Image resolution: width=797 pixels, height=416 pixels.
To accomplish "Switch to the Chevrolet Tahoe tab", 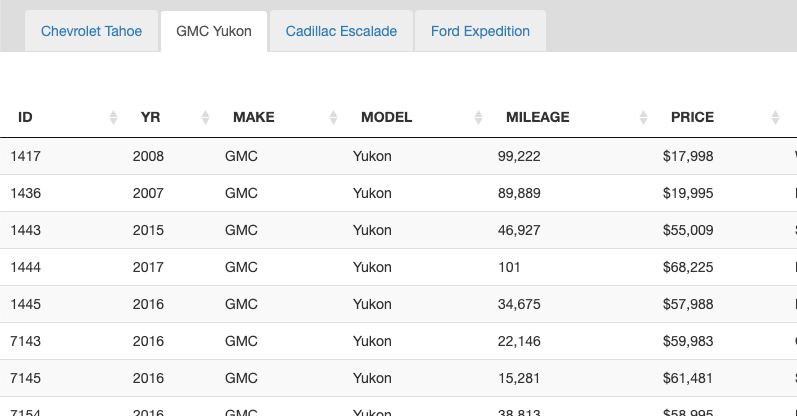I will tap(91, 31).
